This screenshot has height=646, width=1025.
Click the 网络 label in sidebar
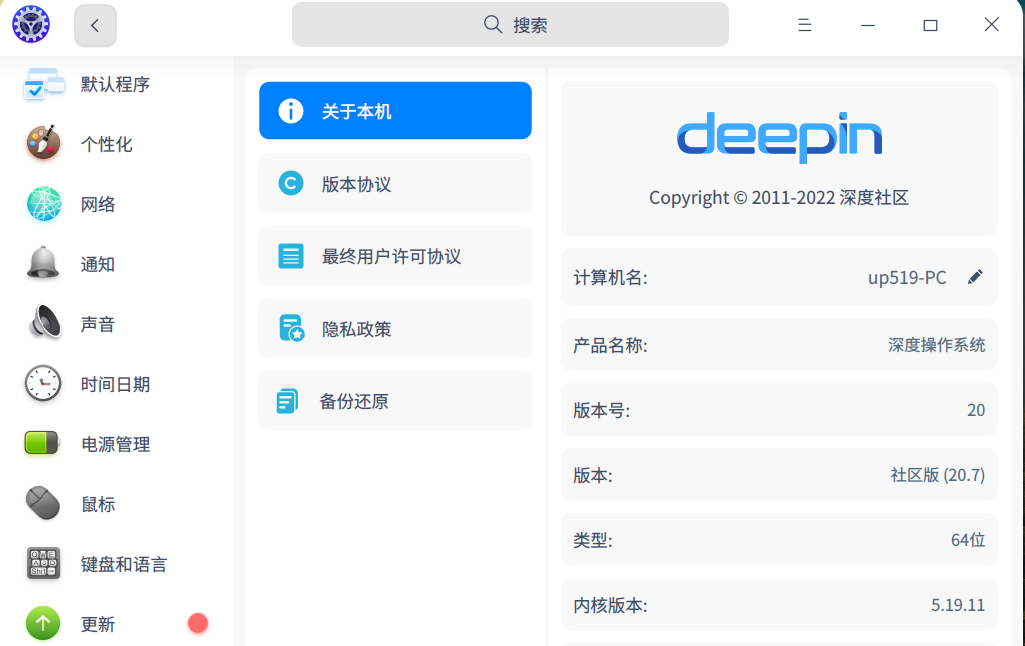click(x=98, y=205)
